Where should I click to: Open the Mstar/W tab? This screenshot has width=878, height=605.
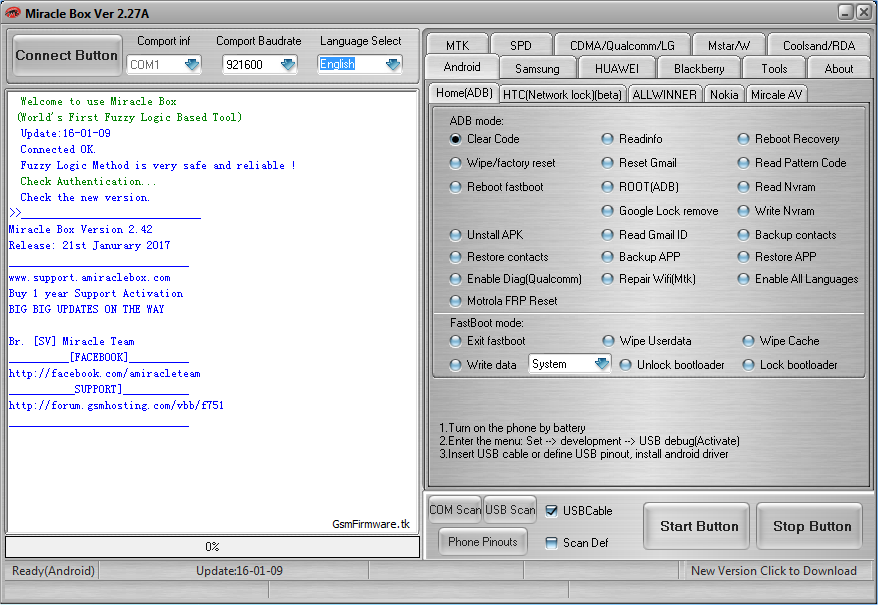(728, 45)
